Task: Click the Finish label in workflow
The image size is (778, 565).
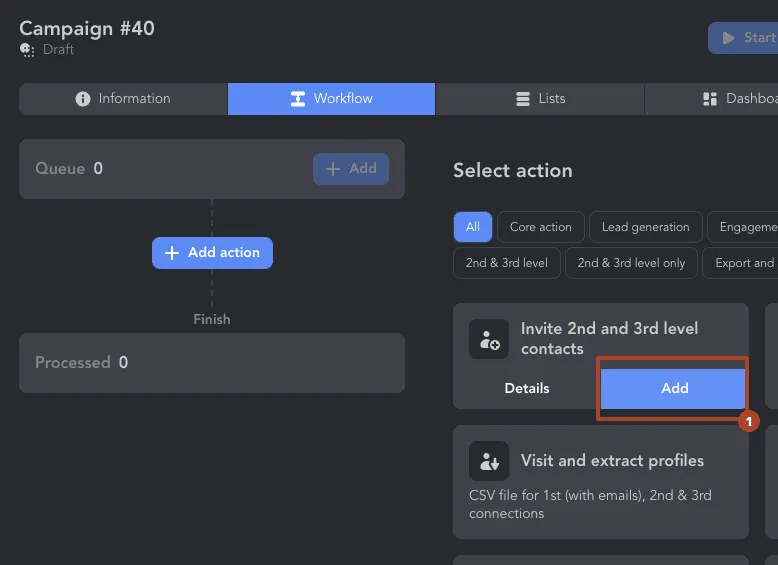Action: tap(212, 319)
